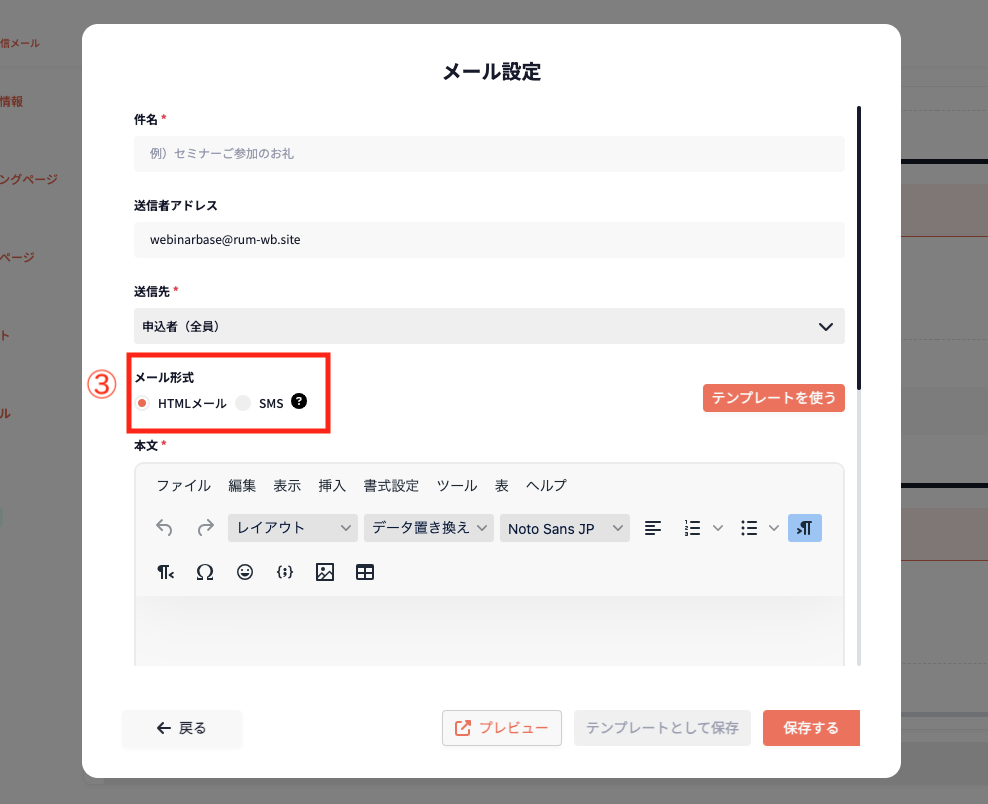Click the insert image icon

(324, 572)
